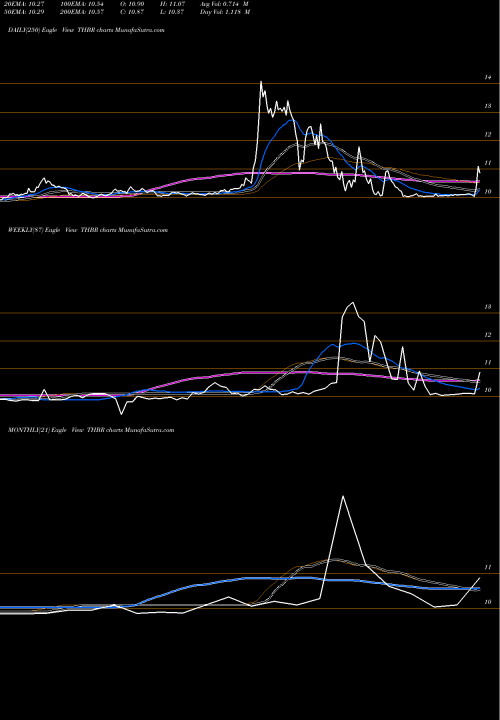500x720 pixels.
Task: Click the highest price peak on daily chart
Action: click(261, 82)
